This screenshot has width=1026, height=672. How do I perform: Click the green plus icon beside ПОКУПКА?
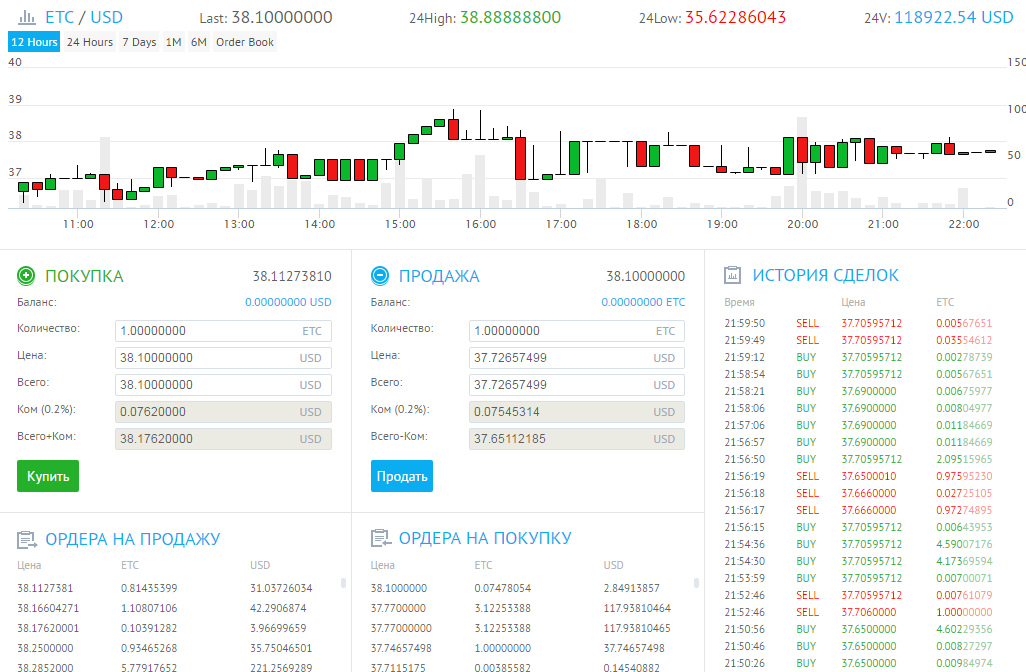(x=27, y=276)
